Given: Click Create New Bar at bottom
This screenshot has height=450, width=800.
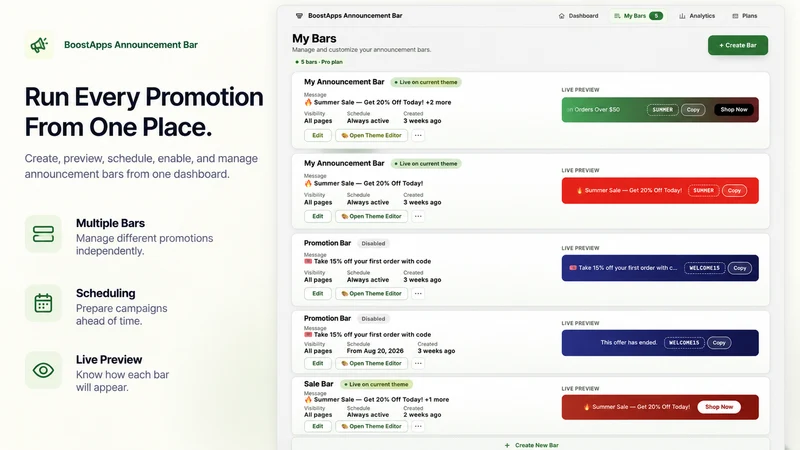Looking at the screenshot, I should point(531,445).
